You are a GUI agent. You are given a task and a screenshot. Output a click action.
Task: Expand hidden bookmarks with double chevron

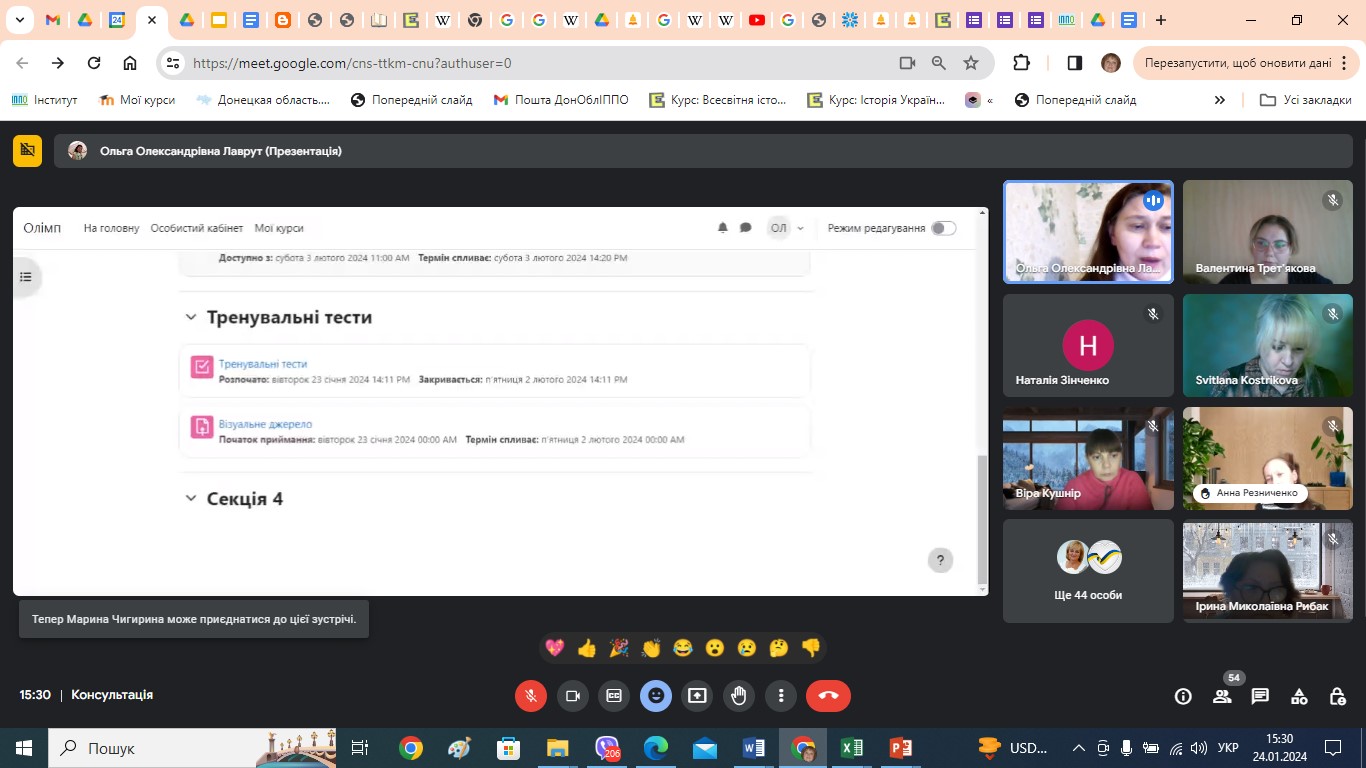1219,100
